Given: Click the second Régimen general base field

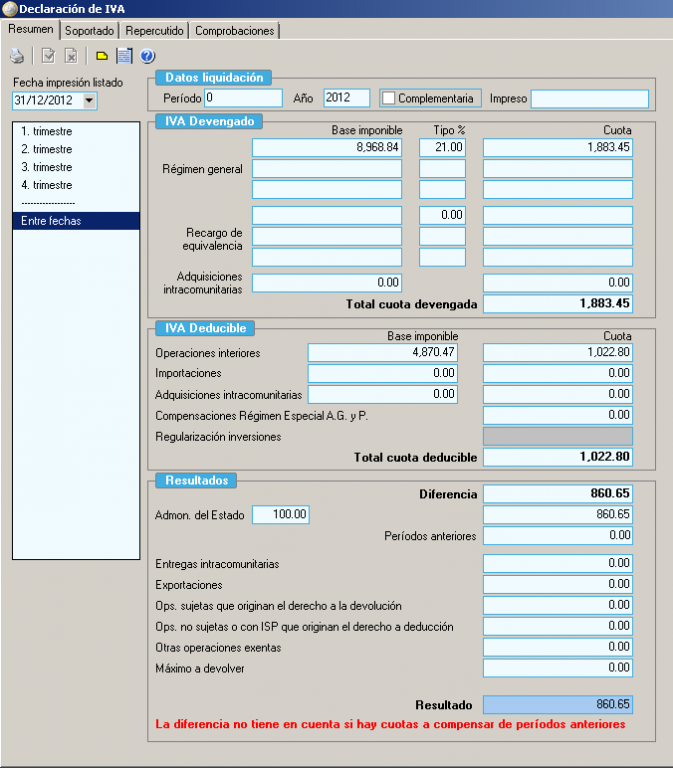Looking at the screenshot, I should [327, 169].
